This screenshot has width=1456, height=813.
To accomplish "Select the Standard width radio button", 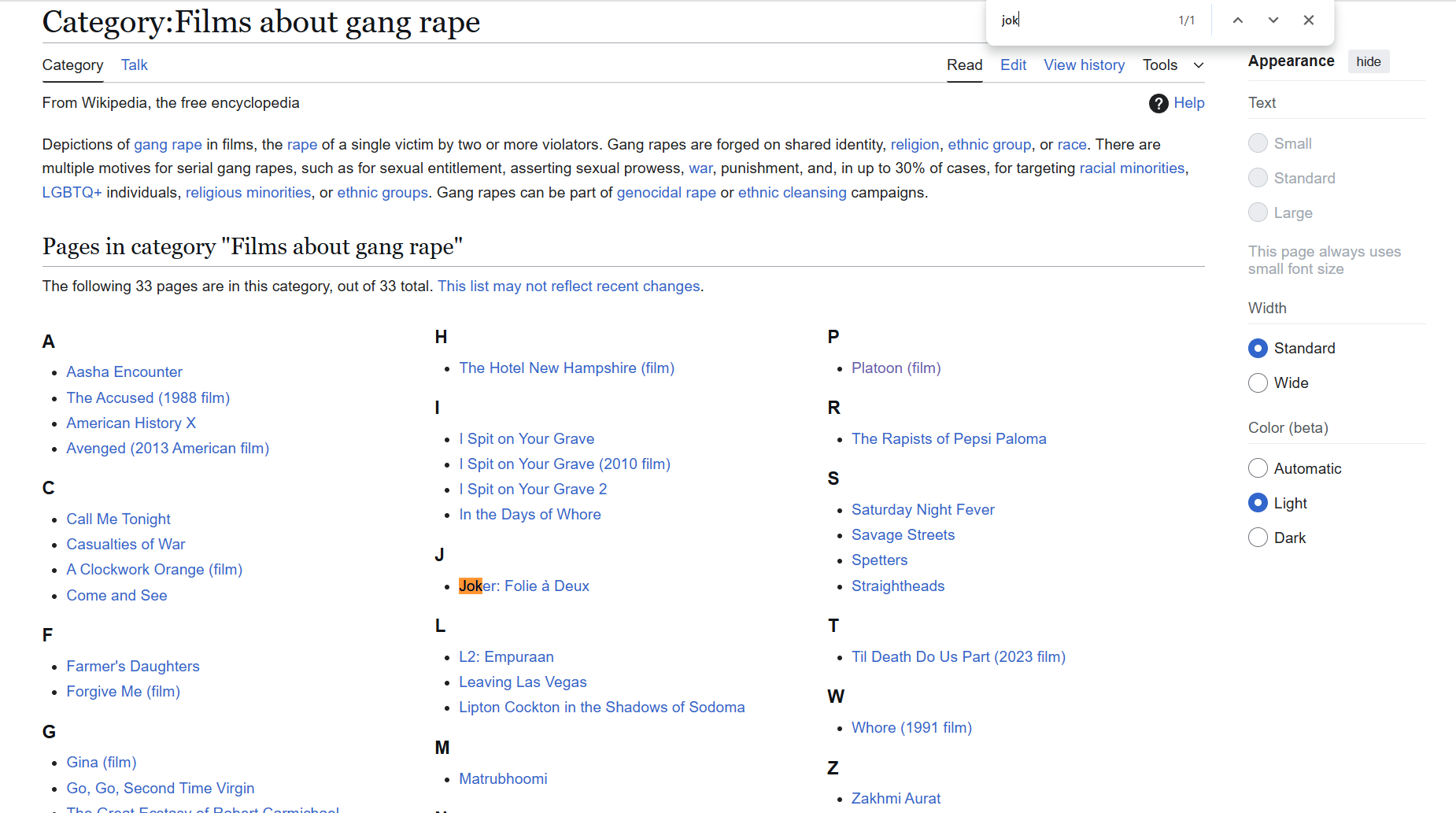I will (x=1258, y=348).
